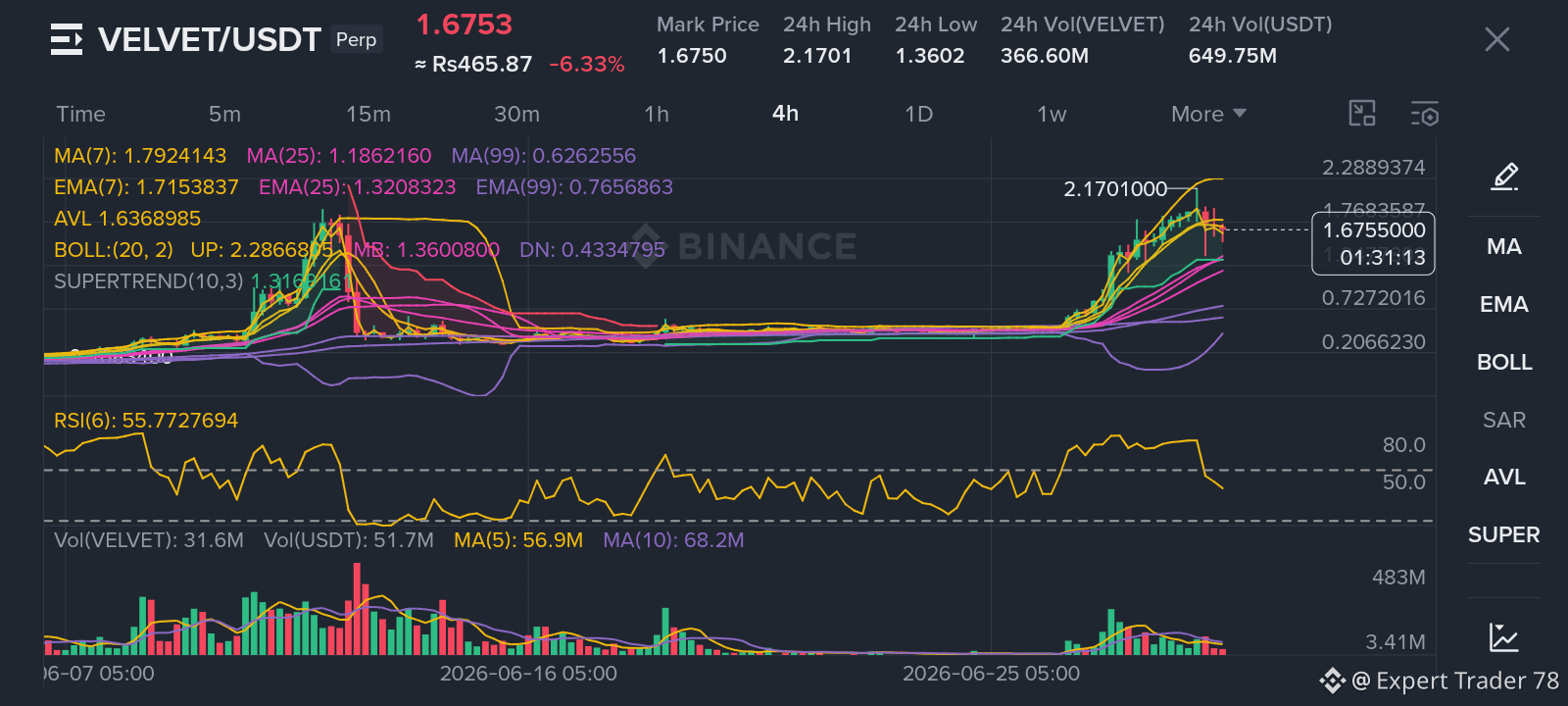Toggle the BOLL indicator
1568x706 pixels.
(x=1504, y=362)
